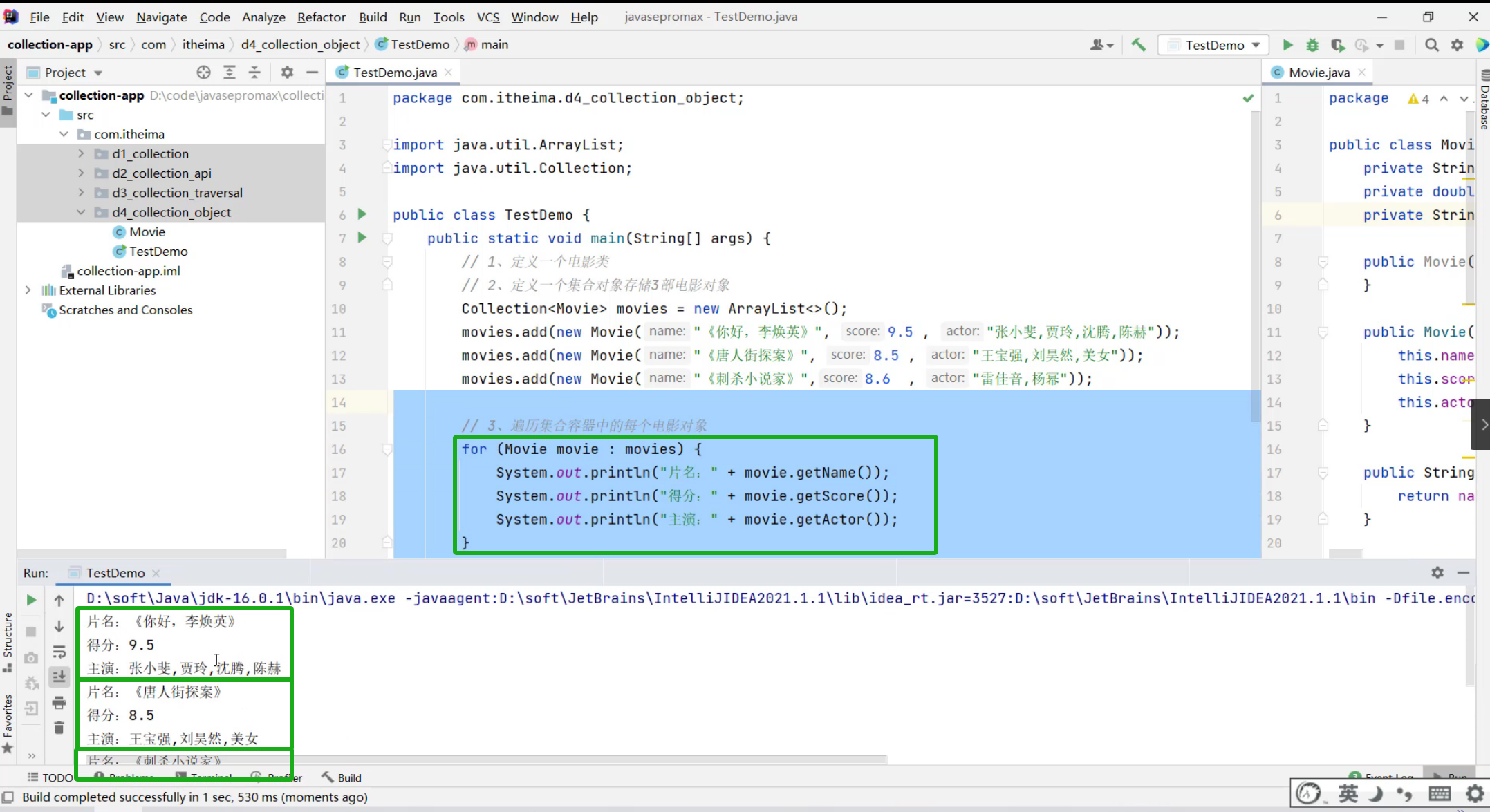
Task: Rerun TestDemo from the Run panel
Action: [31, 600]
